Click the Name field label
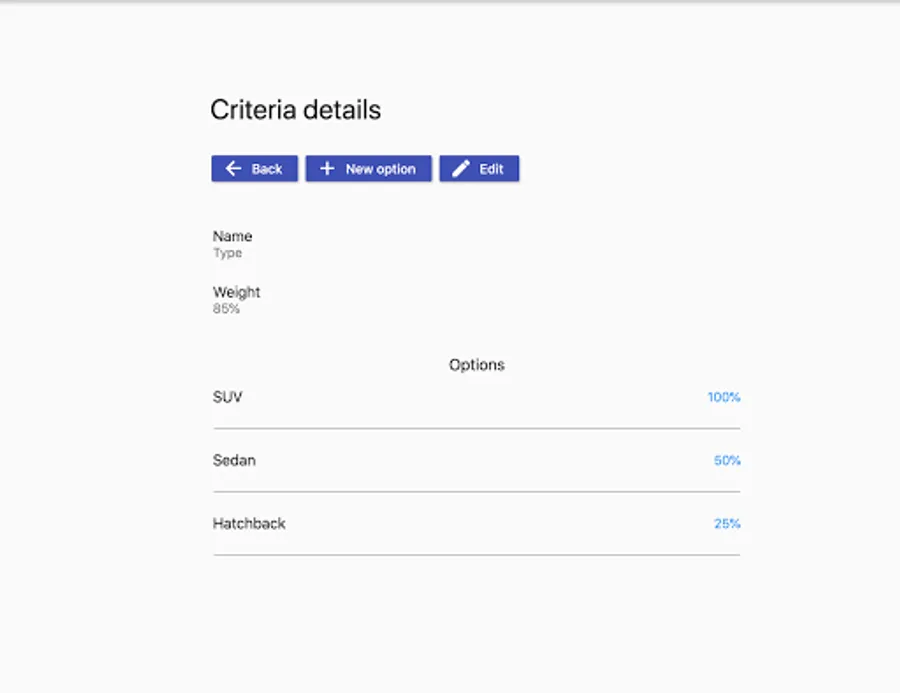Image resolution: width=900 pixels, height=693 pixels. click(232, 236)
